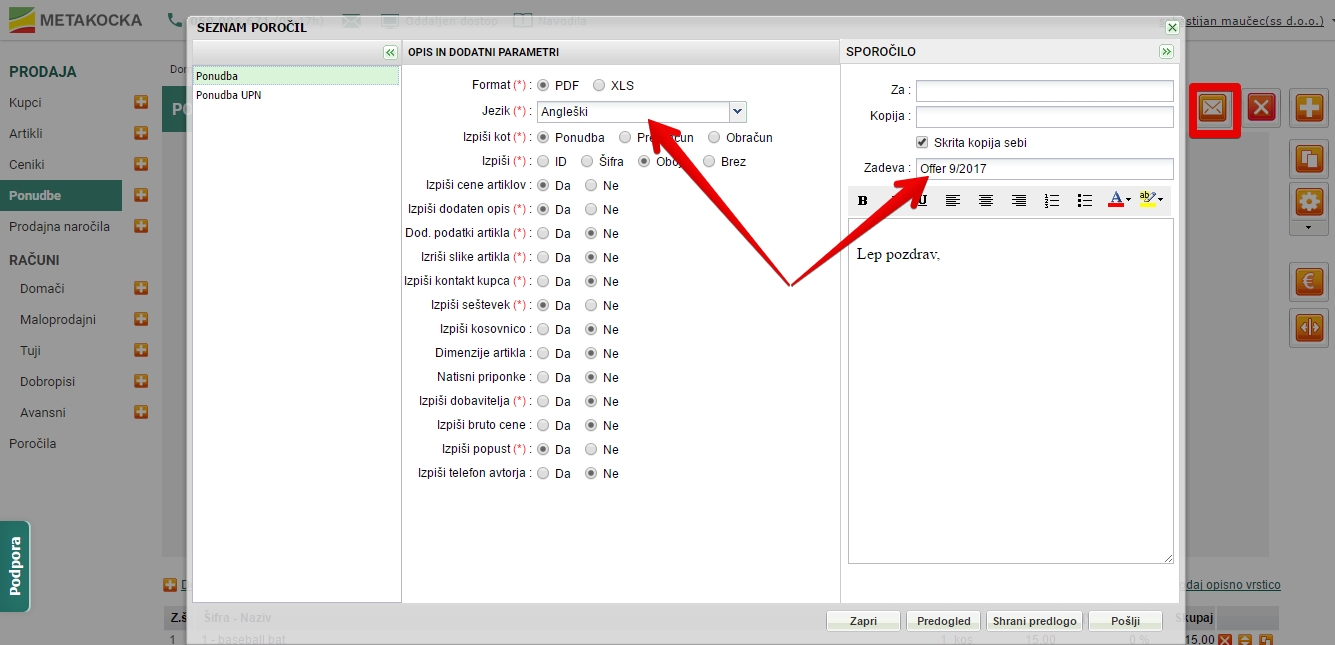
Task: Click plus icon next to Ceniki
Action: click(141, 164)
